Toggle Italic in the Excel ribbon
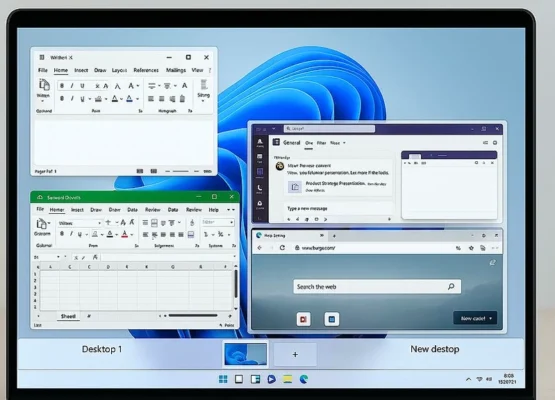The height and width of the screenshot is (400, 555). click(x=71, y=234)
